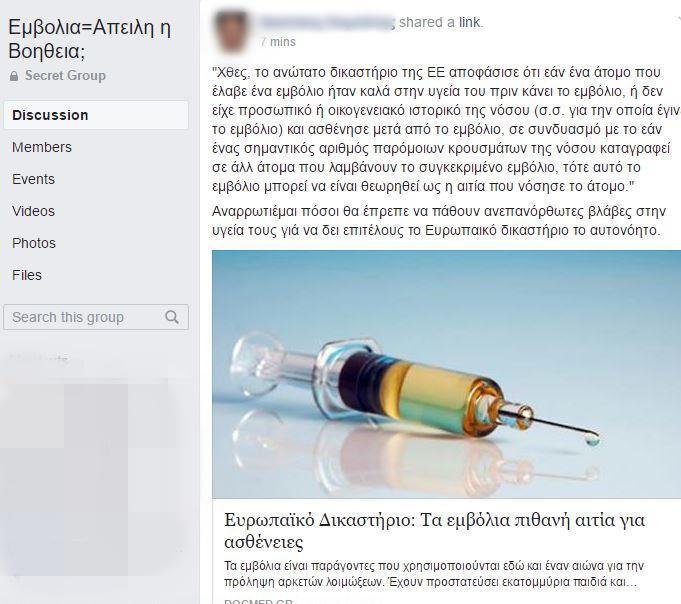681x604 pixels.
Task: Open the Discussion tab
Action: click(x=96, y=115)
